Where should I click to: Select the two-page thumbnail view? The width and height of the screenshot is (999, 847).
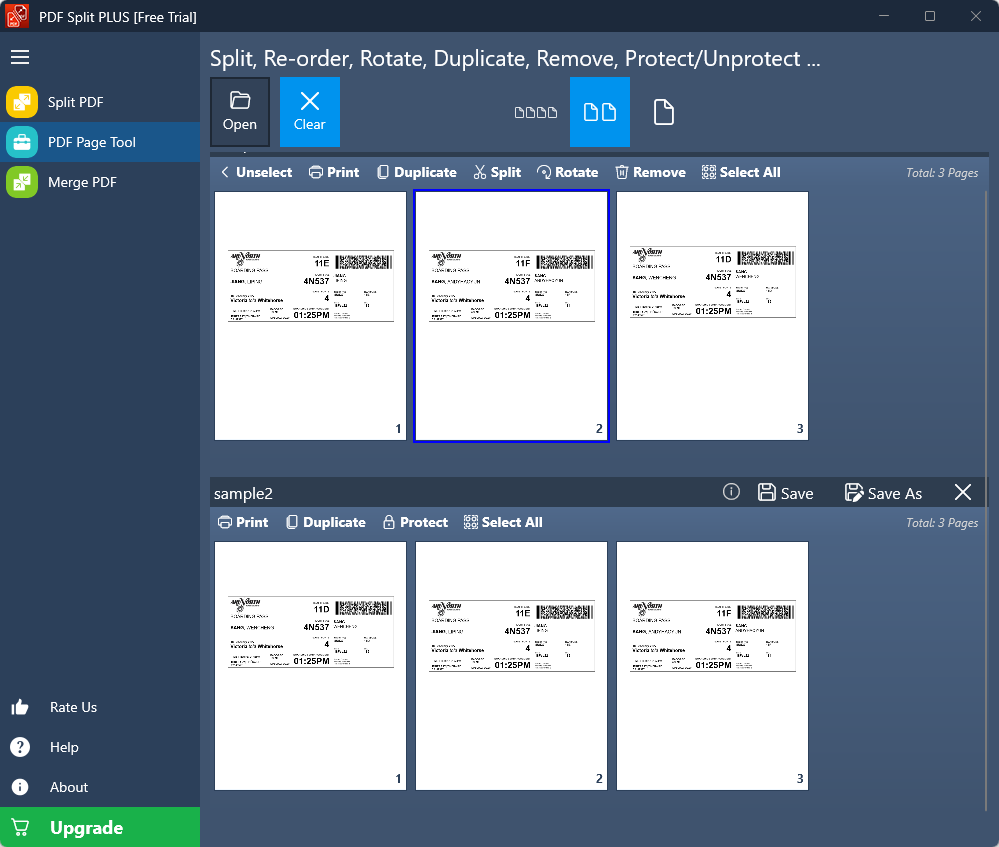pos(600,112)
